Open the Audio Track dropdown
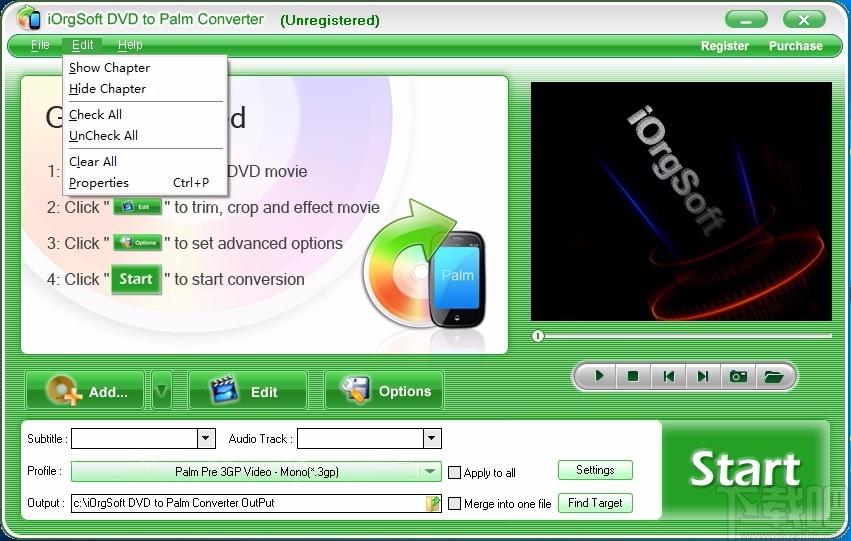851x541 pixels. point(432,438)
